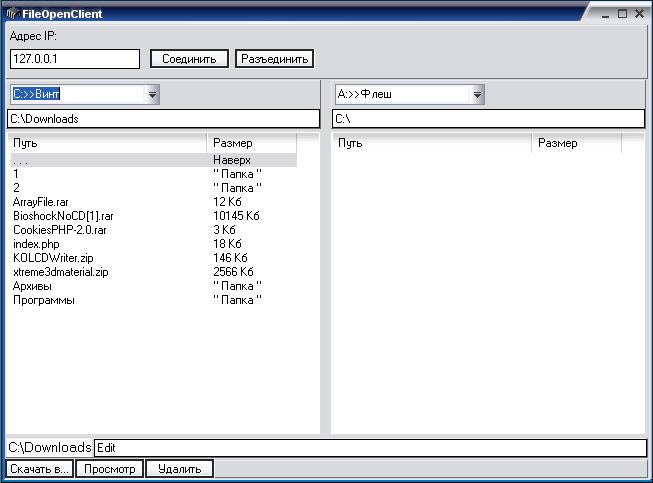Click the Разъединить button
The height and width of the screenshot is (483, 653).
(x=274, y=59)
